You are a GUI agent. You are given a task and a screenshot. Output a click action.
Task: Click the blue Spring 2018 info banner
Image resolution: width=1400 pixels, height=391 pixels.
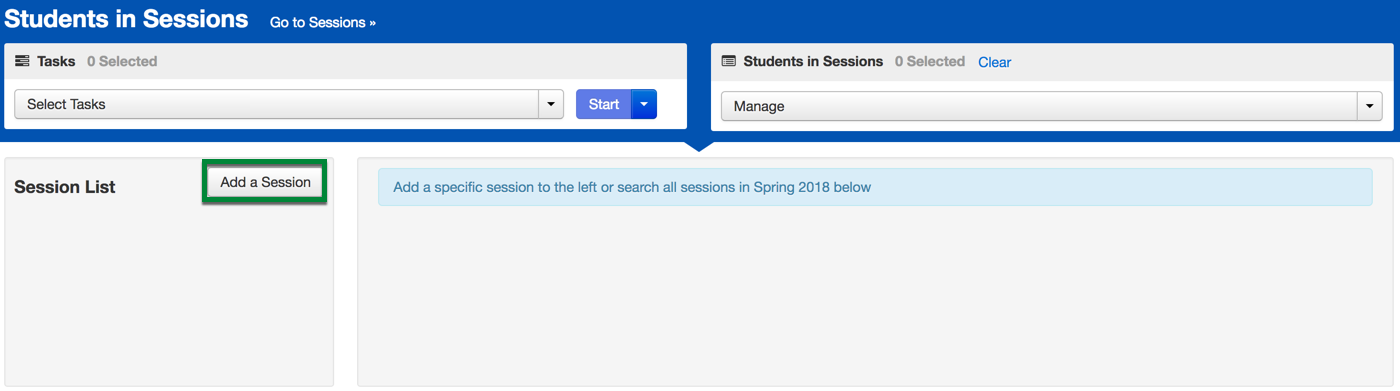pyautogui.click(x=875, y=187)
